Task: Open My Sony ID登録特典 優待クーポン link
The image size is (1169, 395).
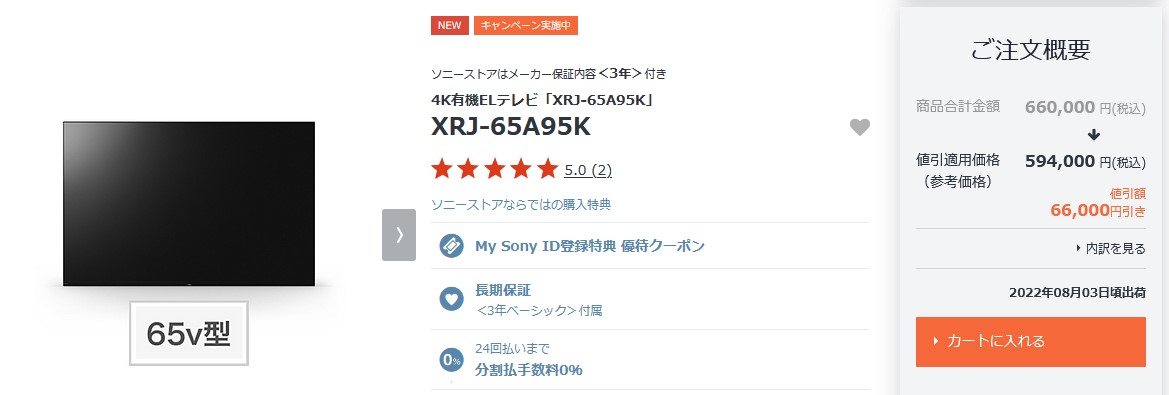Action: (x=590, y=246)
